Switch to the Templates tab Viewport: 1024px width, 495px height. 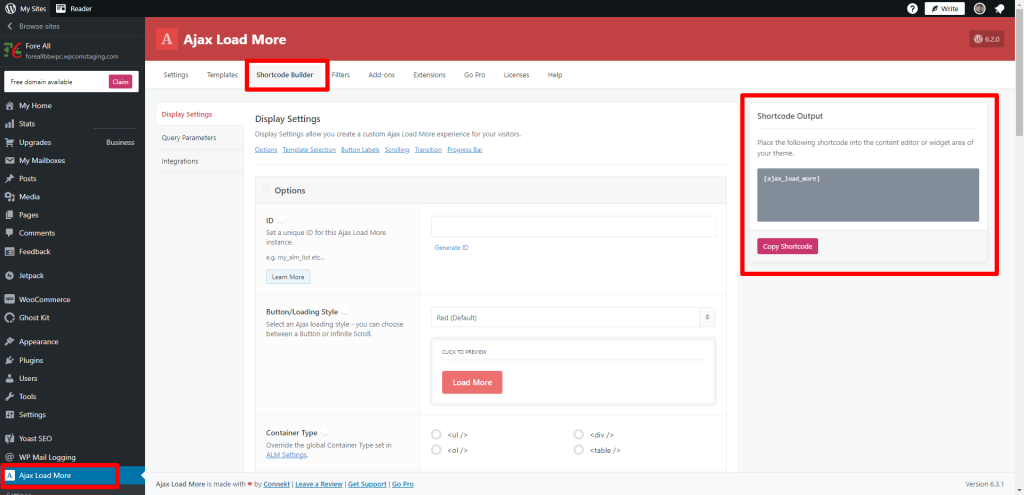pos(222,75)
